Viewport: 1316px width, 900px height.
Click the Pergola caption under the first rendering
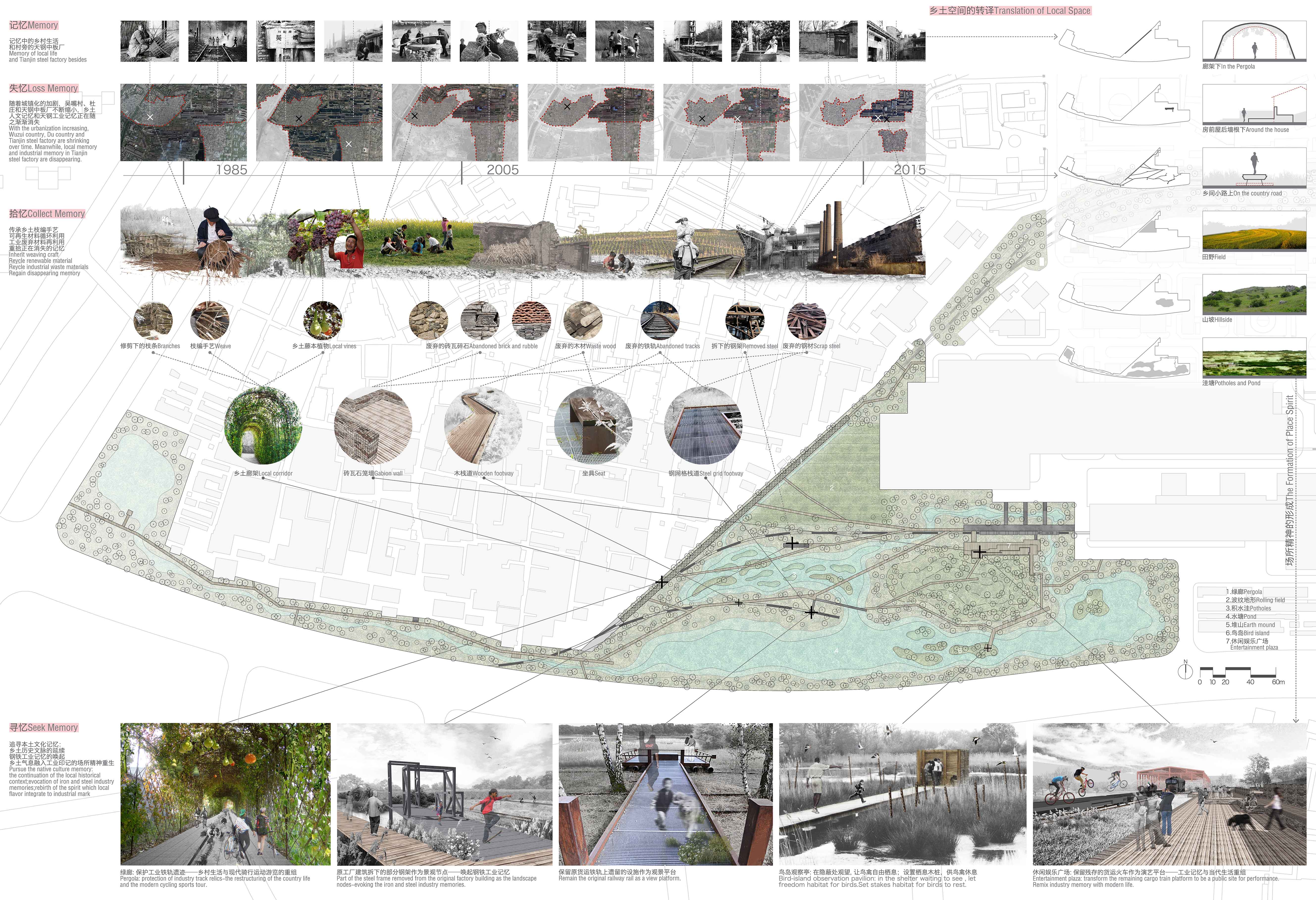(215, 878)
